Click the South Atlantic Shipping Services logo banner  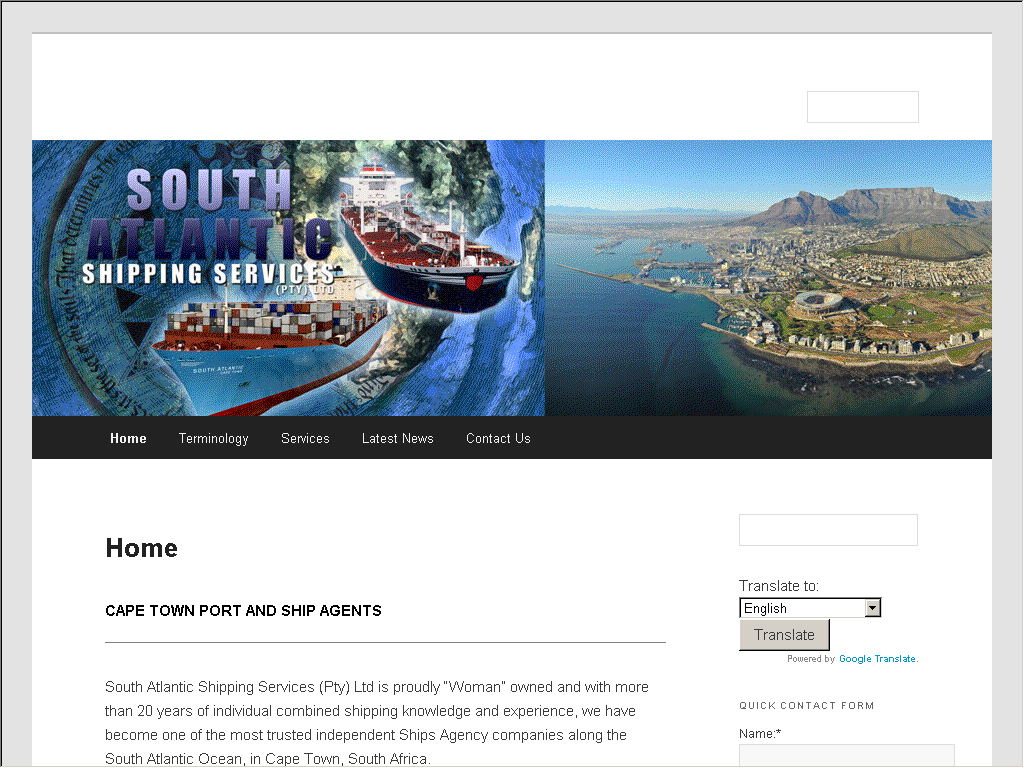click(288, 278)
